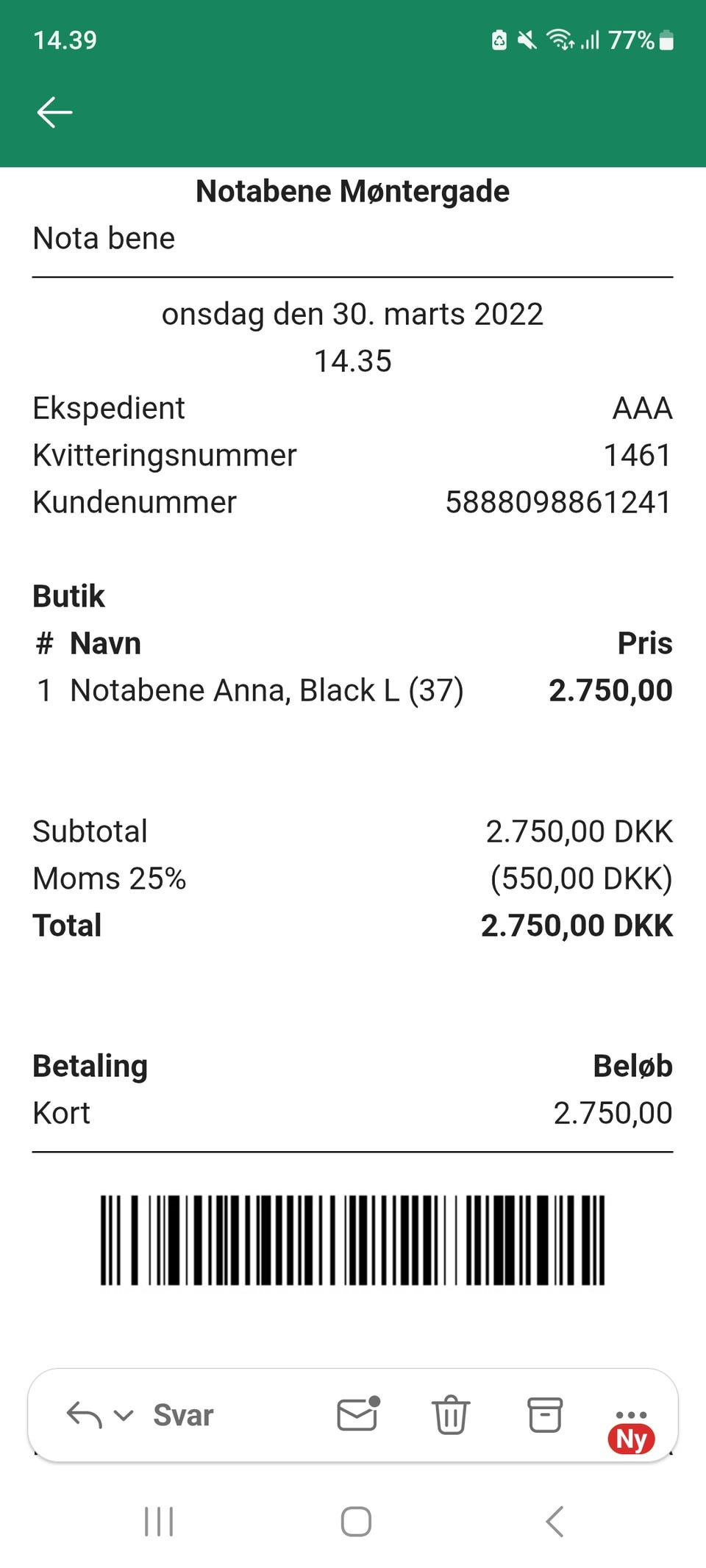
Task: Mark email as unread envelope icon
Action: [357, 1414]
